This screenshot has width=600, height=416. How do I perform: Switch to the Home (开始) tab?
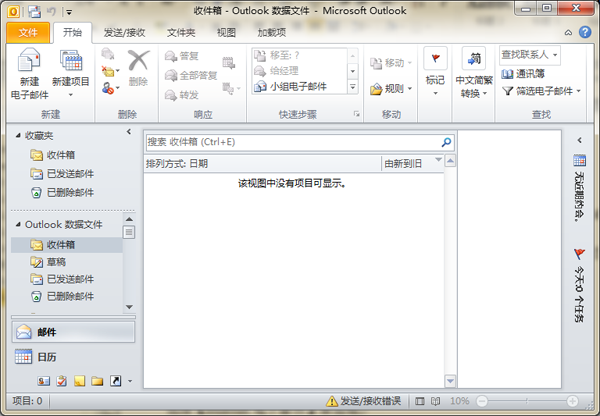pyautogui.click(x=72, y=33)
